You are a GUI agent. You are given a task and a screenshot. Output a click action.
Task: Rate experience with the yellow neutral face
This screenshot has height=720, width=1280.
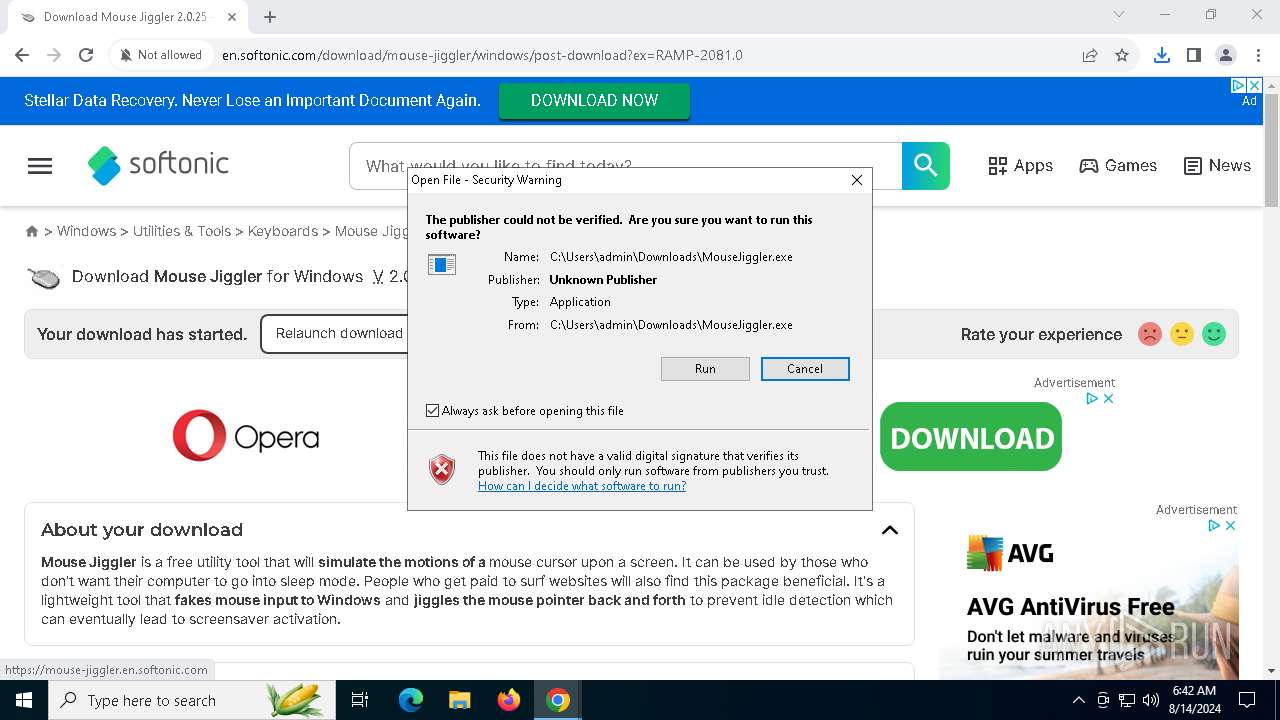(x=1182, y=334)
